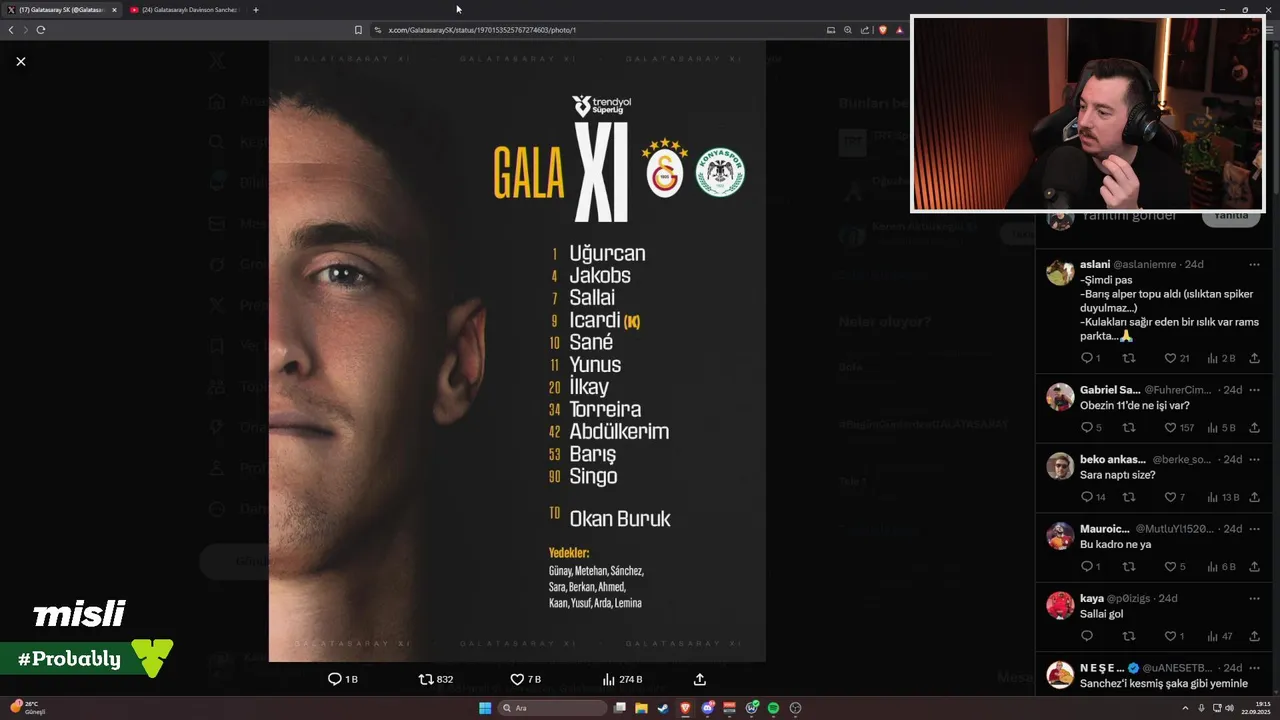Reply to kaya's 'Sallai gol' comment
This screenshot has height=720, width=1280.
1087,636
